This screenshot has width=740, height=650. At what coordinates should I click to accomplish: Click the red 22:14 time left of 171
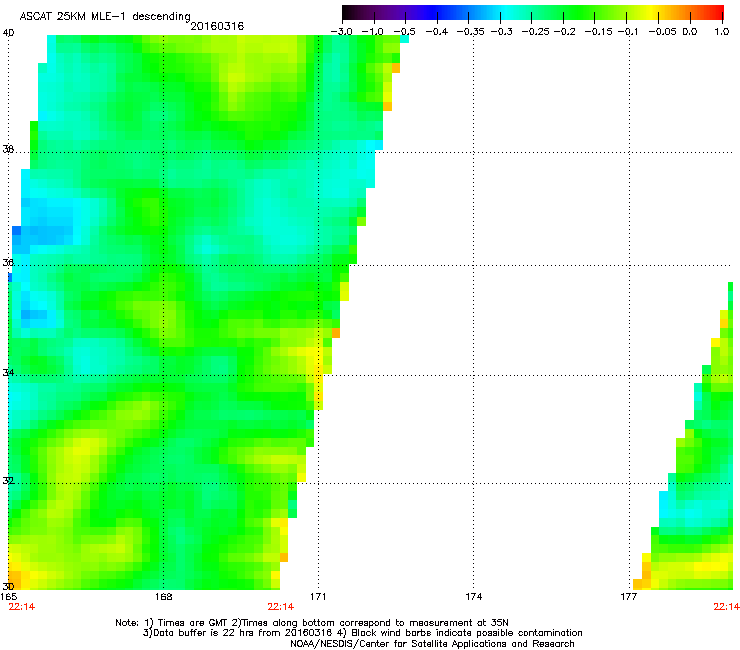click(281, 607)
